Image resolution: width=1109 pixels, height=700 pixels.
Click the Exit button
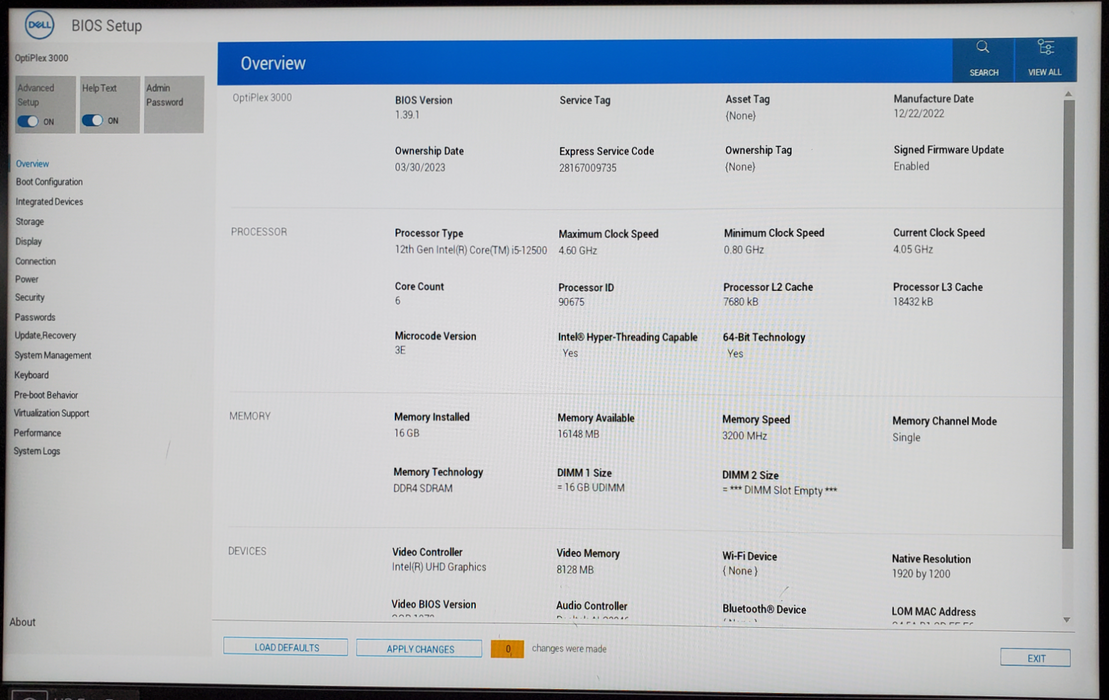pyautogui.click(x=1035, y=658)
